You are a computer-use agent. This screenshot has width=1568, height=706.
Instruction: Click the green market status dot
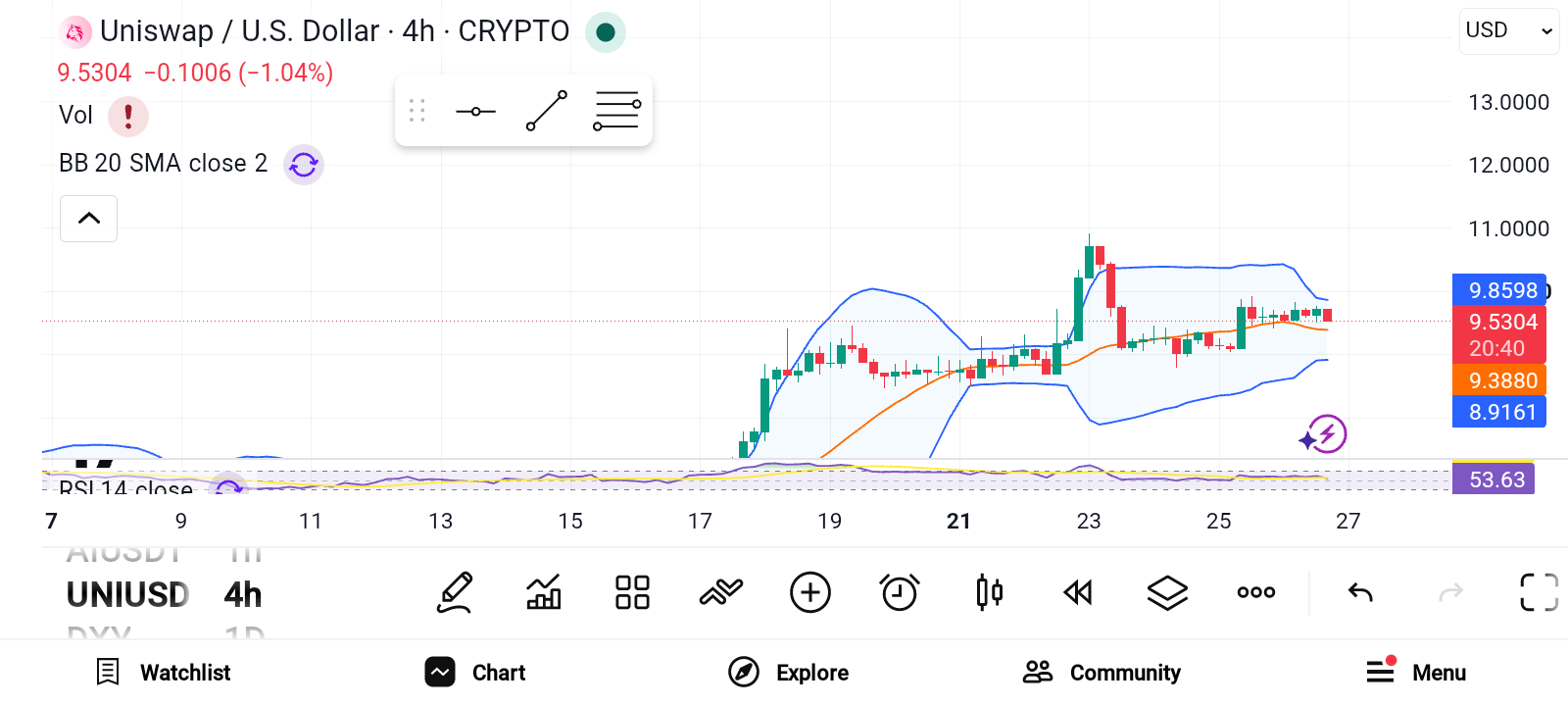pos(606,32)
